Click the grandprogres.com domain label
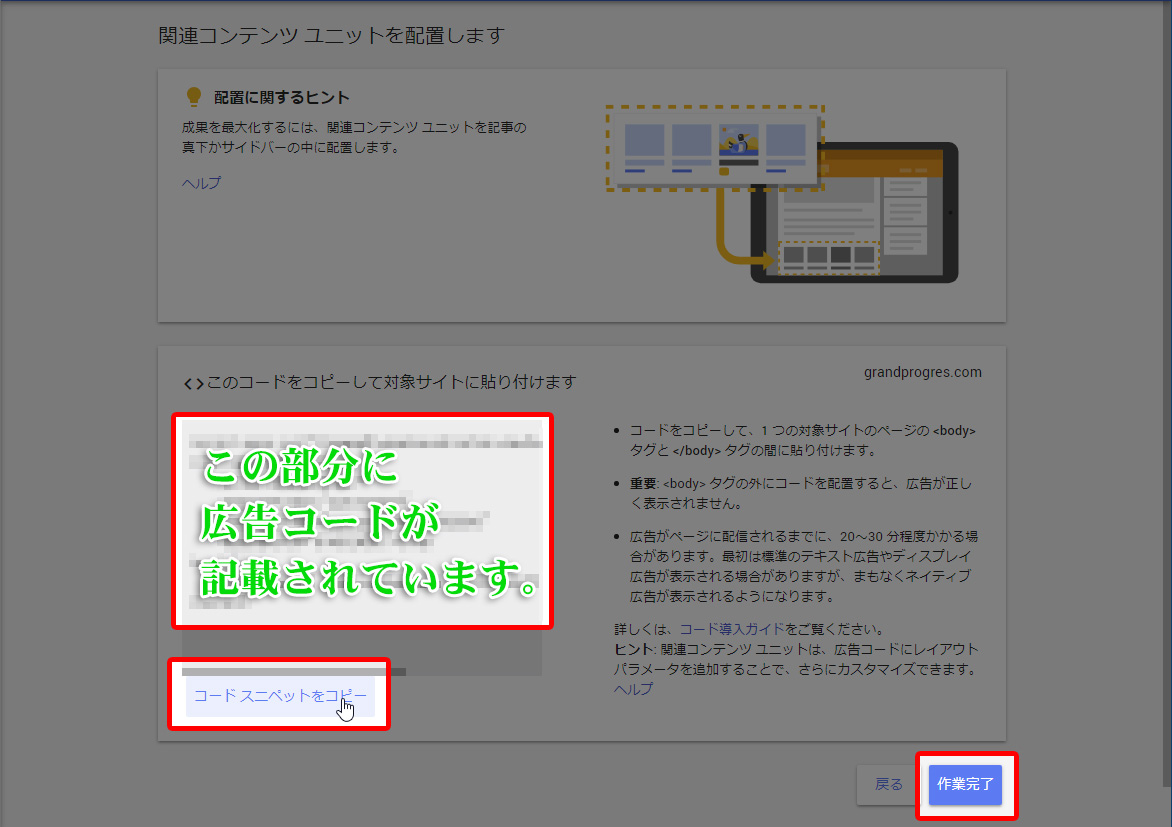The image size is (1172, 827). [x=922, y=373]
